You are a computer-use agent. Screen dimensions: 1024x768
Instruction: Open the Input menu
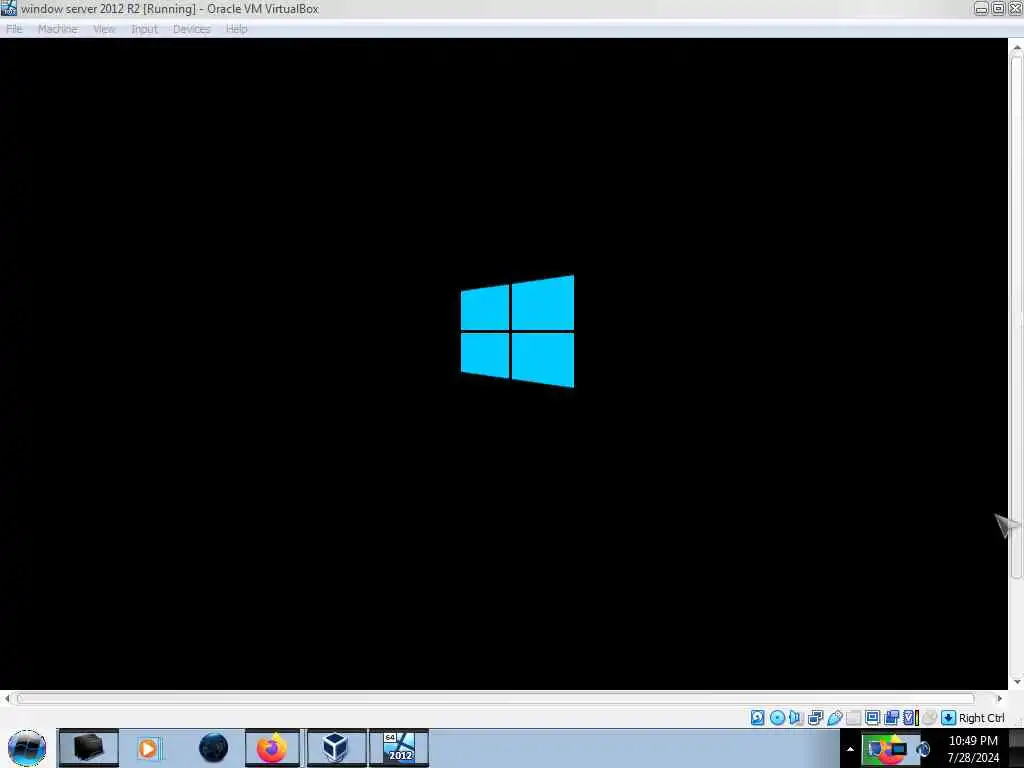144,29
